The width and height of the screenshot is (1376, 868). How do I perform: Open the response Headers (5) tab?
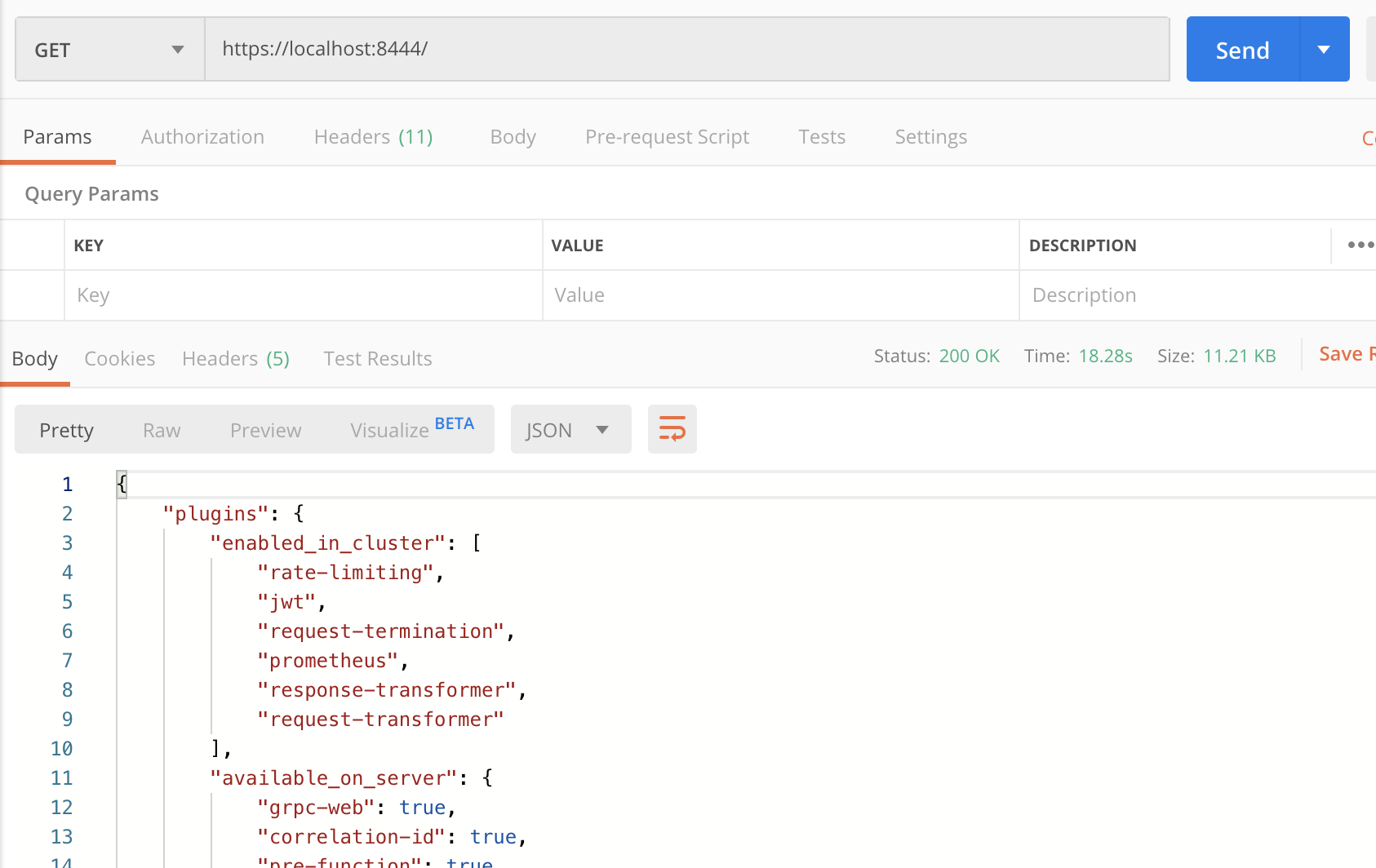pyautogui.click(x=235, y=358)
